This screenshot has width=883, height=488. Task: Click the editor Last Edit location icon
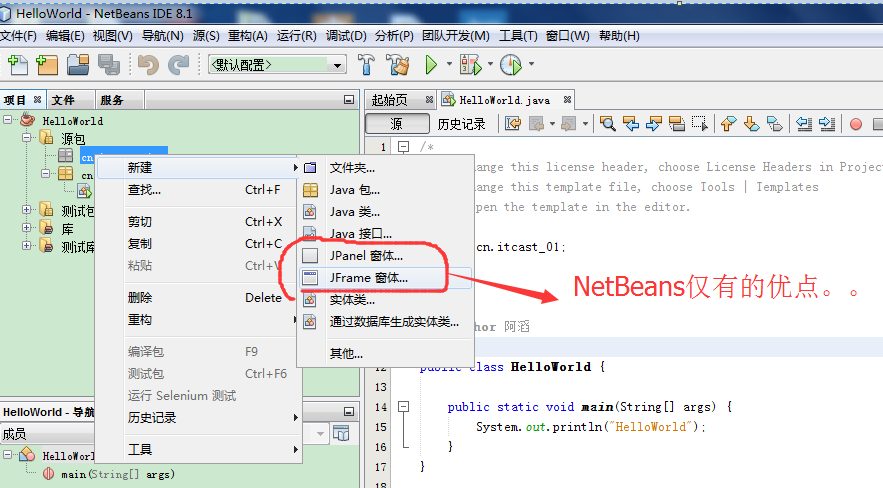[x=512, y=124]
